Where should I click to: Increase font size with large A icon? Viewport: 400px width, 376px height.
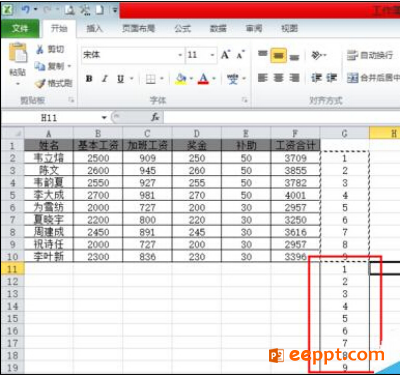coord(226,55)
